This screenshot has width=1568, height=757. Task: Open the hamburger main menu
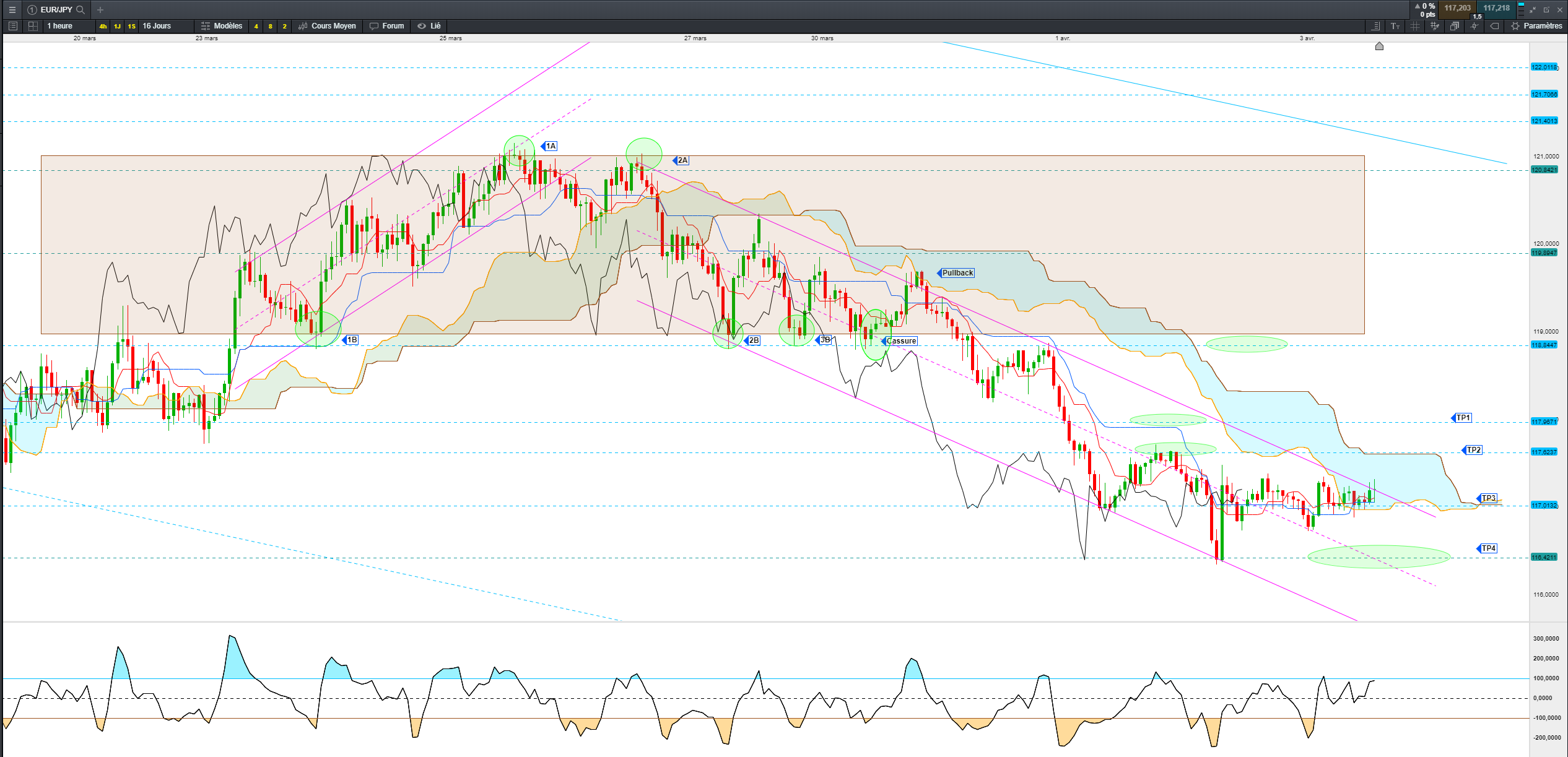point(12,9)
